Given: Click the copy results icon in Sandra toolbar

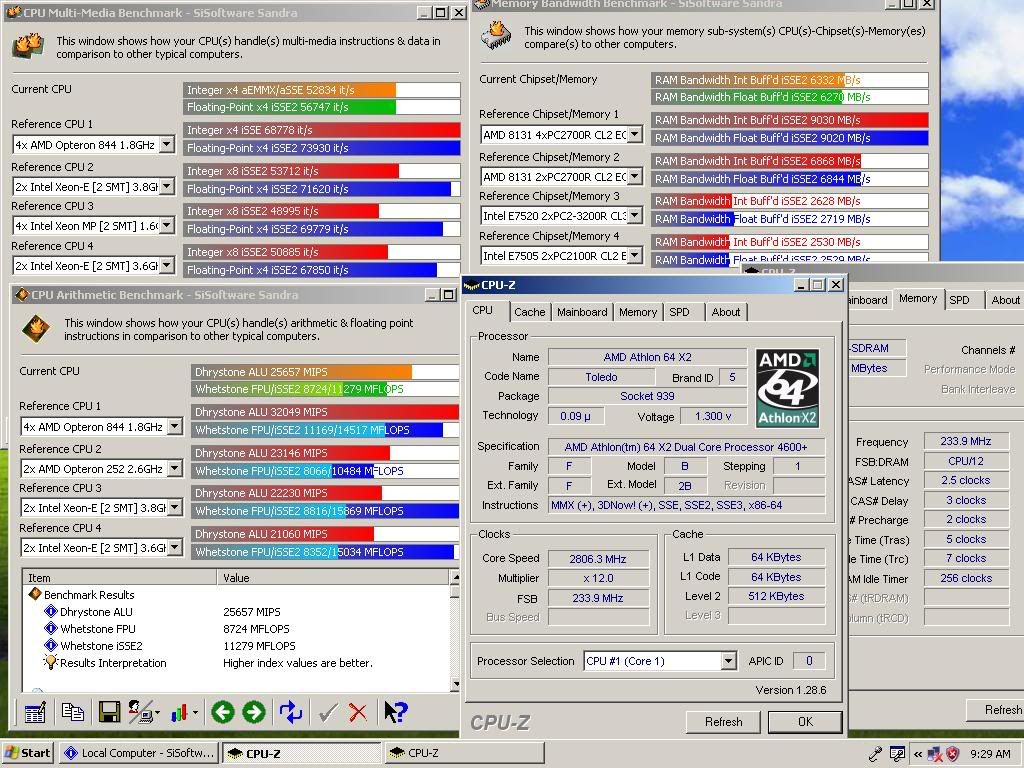Looking at the screenshot, I should coord(72,712).
